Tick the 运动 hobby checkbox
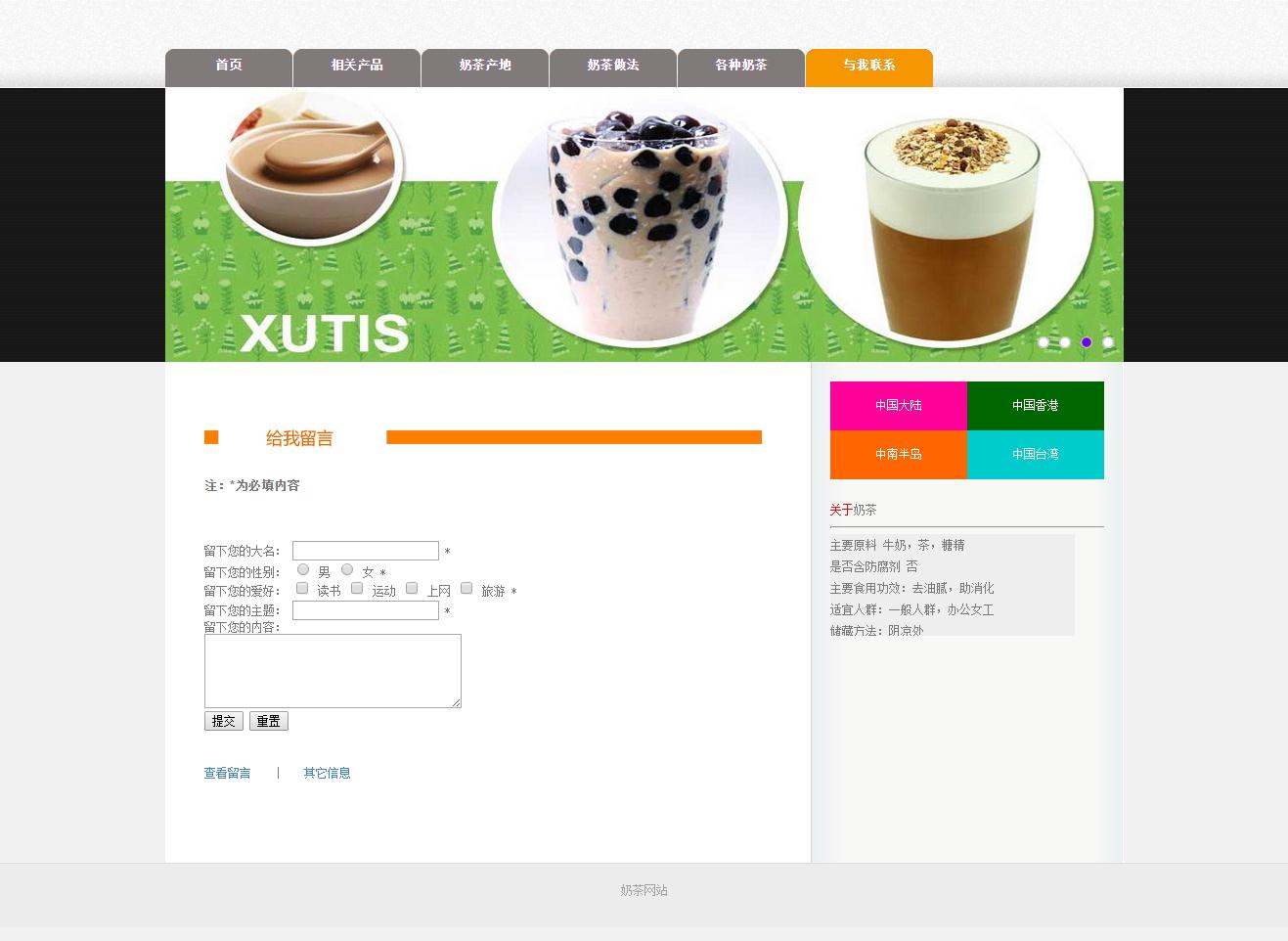Screen dimensions: 1288x941 click(357, 588)
